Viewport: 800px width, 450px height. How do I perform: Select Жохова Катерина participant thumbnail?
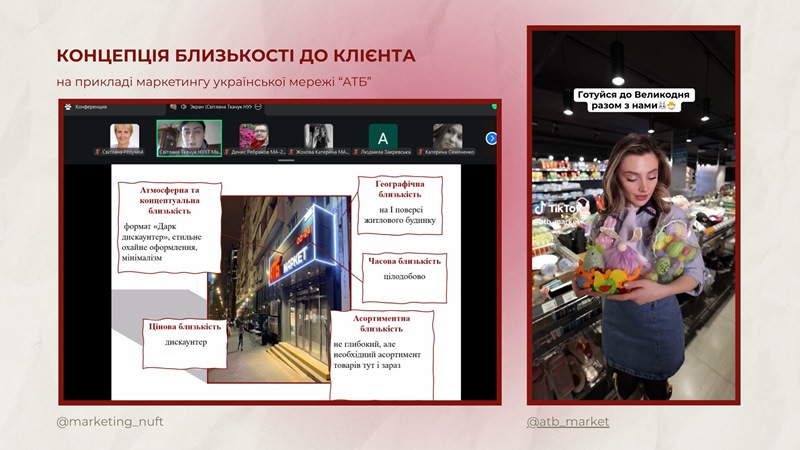point(319,136)
